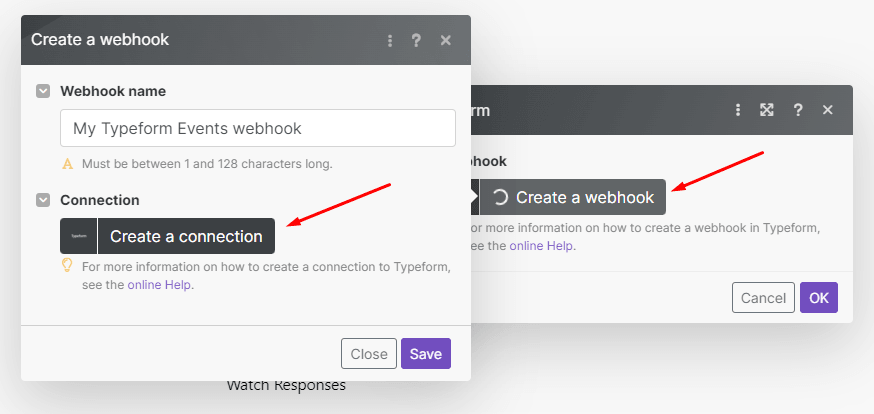Close the Typeform module dialog
The image size is (874, 414).
click(x=828, y=110)
